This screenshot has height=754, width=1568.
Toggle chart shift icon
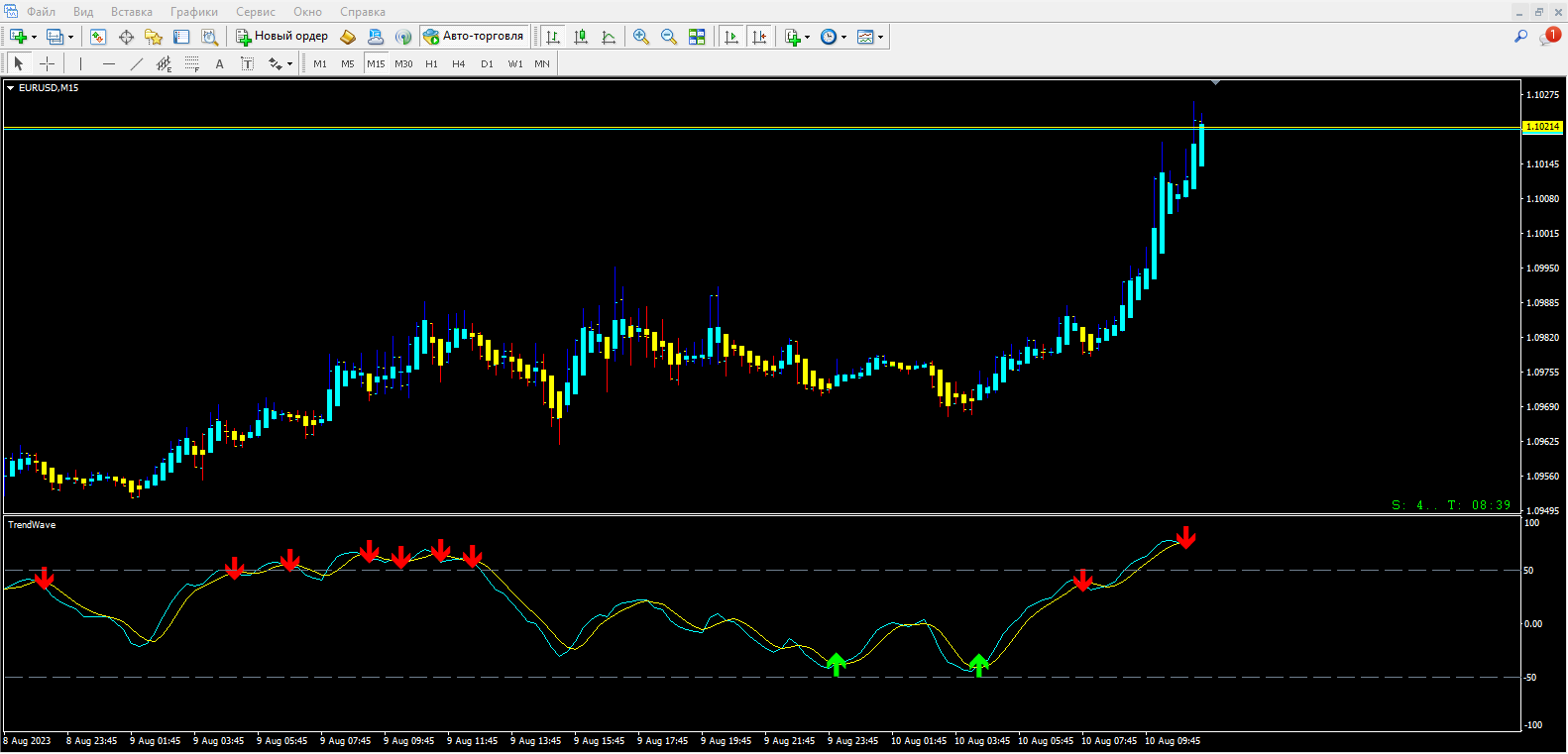(x=759, y=37)
